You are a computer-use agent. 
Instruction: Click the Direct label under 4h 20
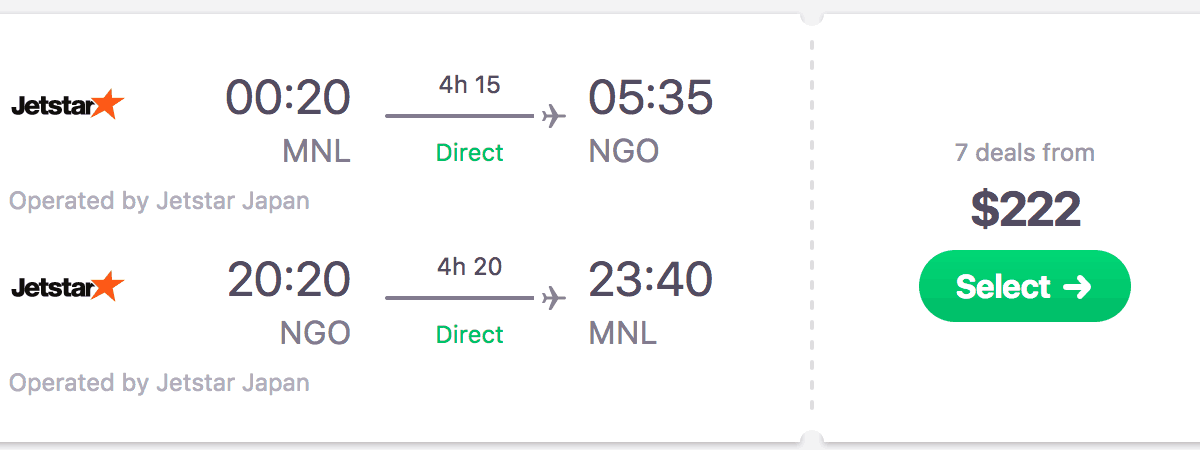(469, 334)
